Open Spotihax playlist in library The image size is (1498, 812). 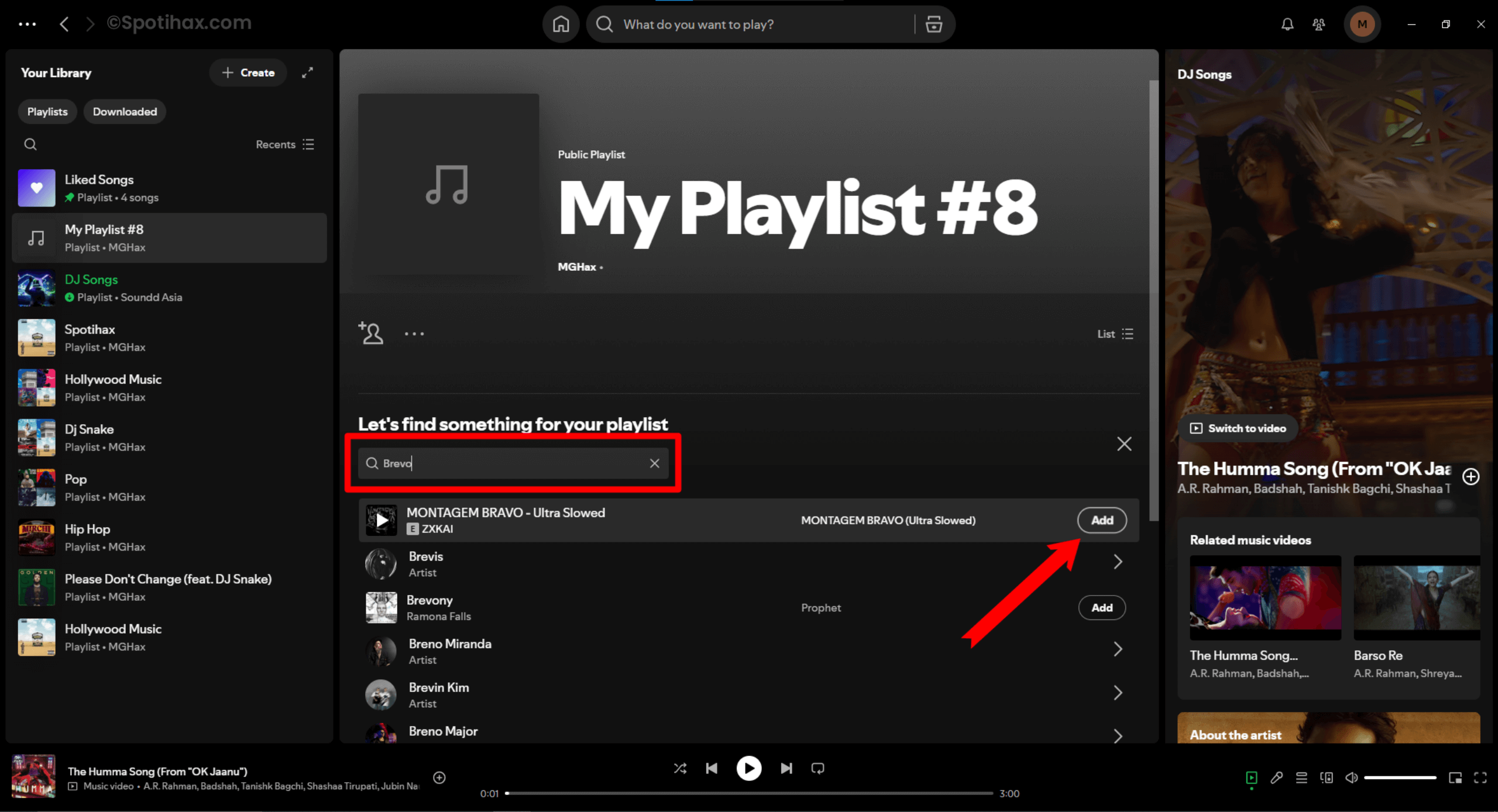pyautogui.click(x=169, y=338)
